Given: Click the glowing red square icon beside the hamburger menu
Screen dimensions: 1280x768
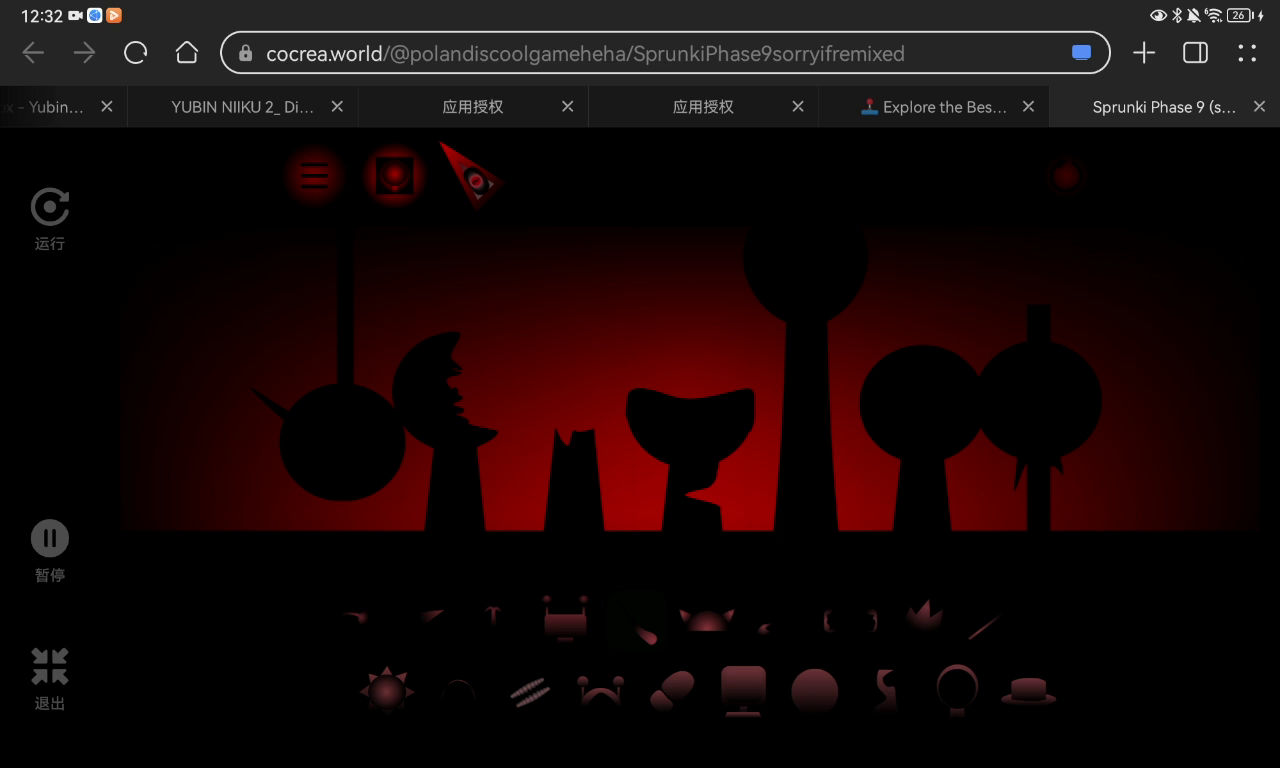Looking at the screenshot, I should (394, 176).
